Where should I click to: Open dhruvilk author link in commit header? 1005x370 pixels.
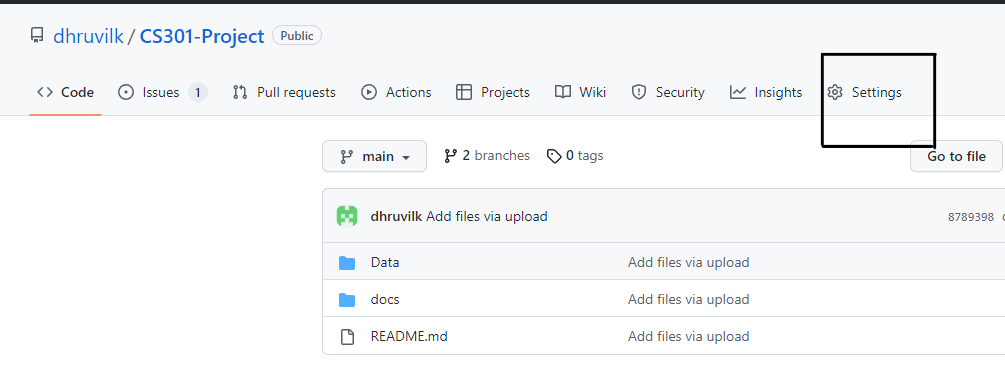396,217
